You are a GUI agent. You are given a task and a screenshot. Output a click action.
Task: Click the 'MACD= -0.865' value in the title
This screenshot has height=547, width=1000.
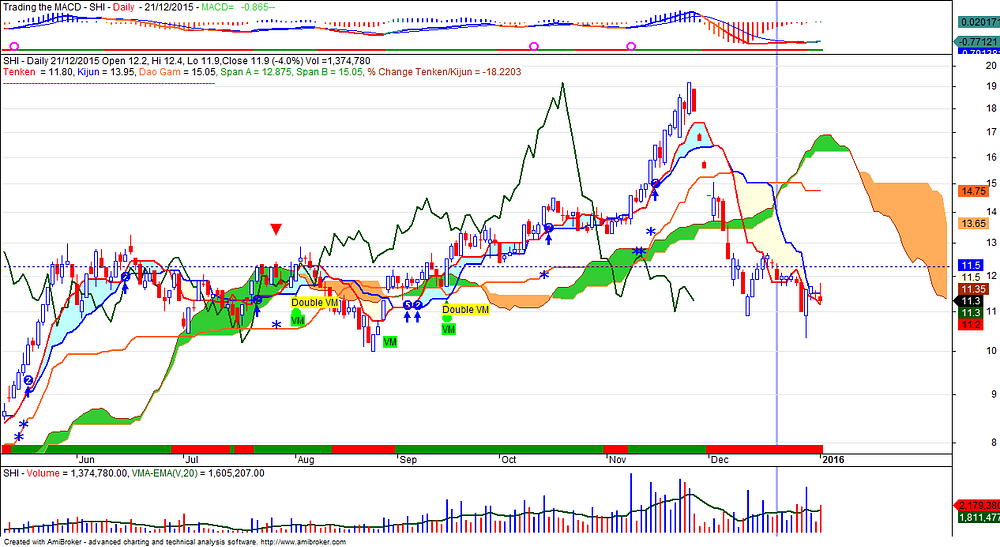[238, 7]
